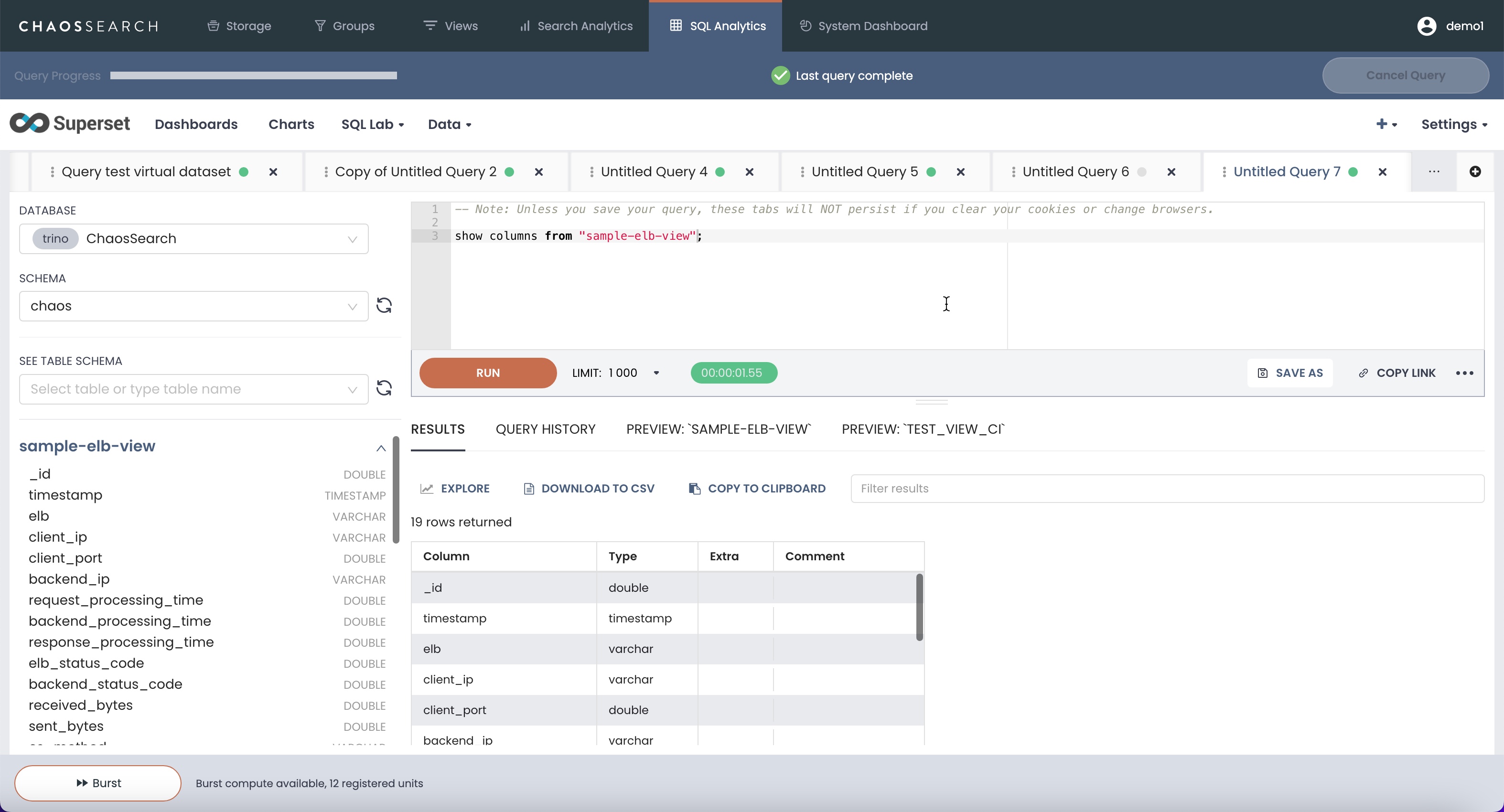Refresh the table schema list icon
The height and width of the screenshot is (812, 1504).
click(384, 388)
